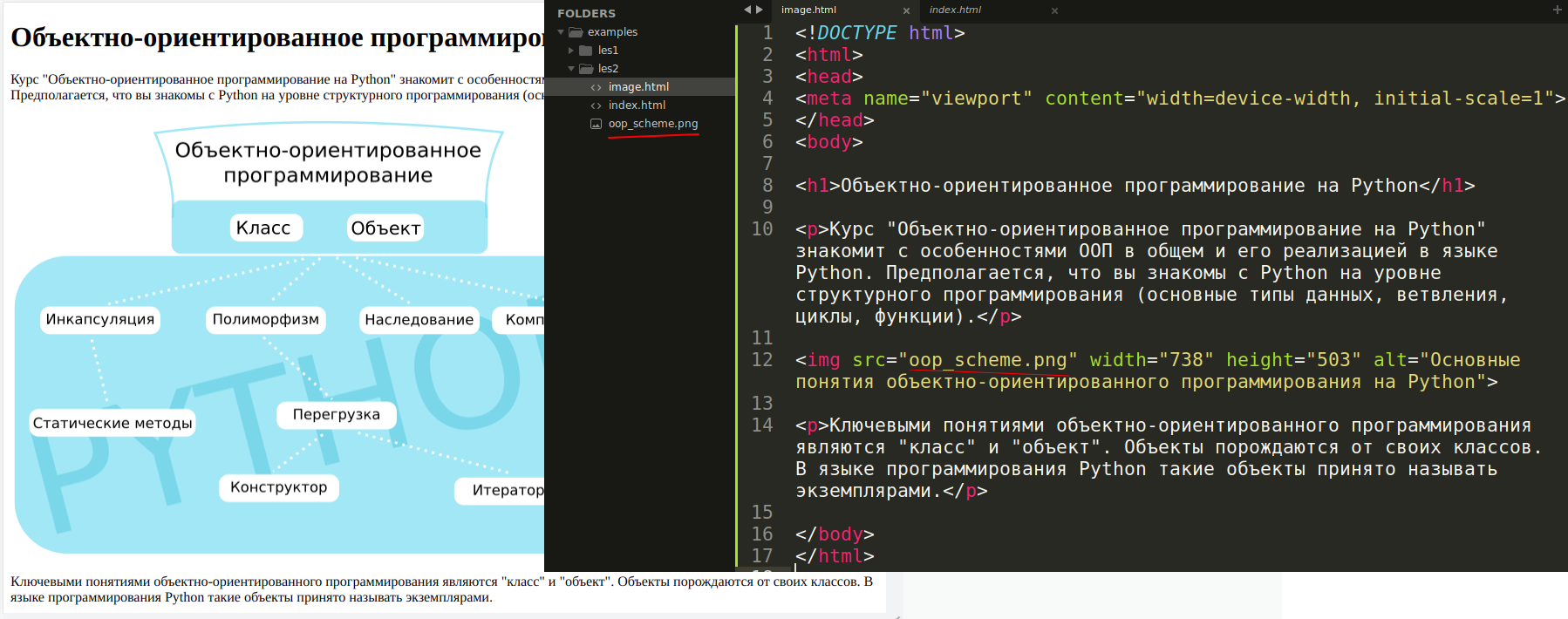Click the code icon beside index.html in the sidebar
This screenshot has width=1568, height=619.
596,105
